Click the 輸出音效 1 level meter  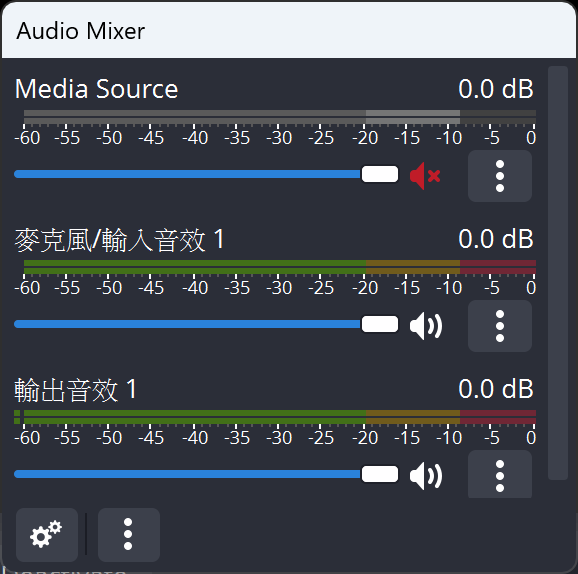click(275, 417)
